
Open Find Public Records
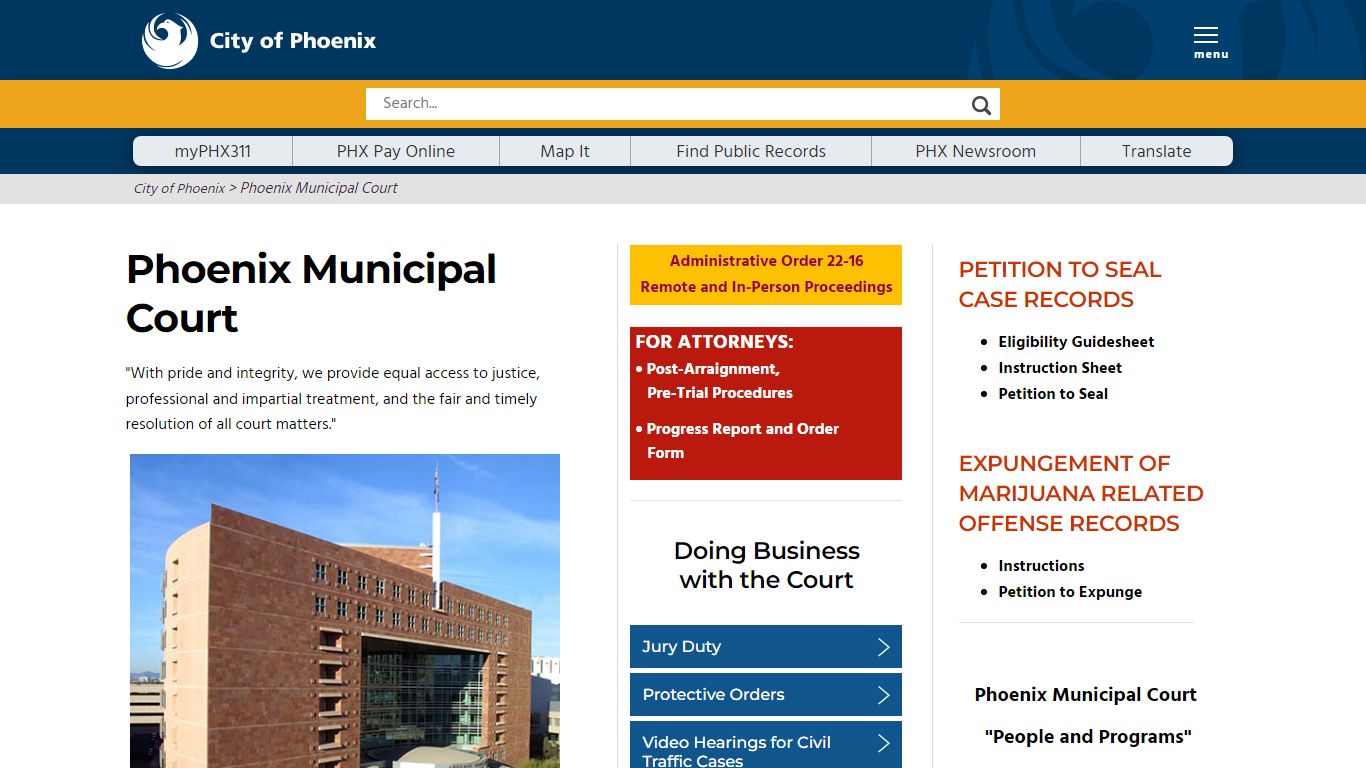coord(751,151)
